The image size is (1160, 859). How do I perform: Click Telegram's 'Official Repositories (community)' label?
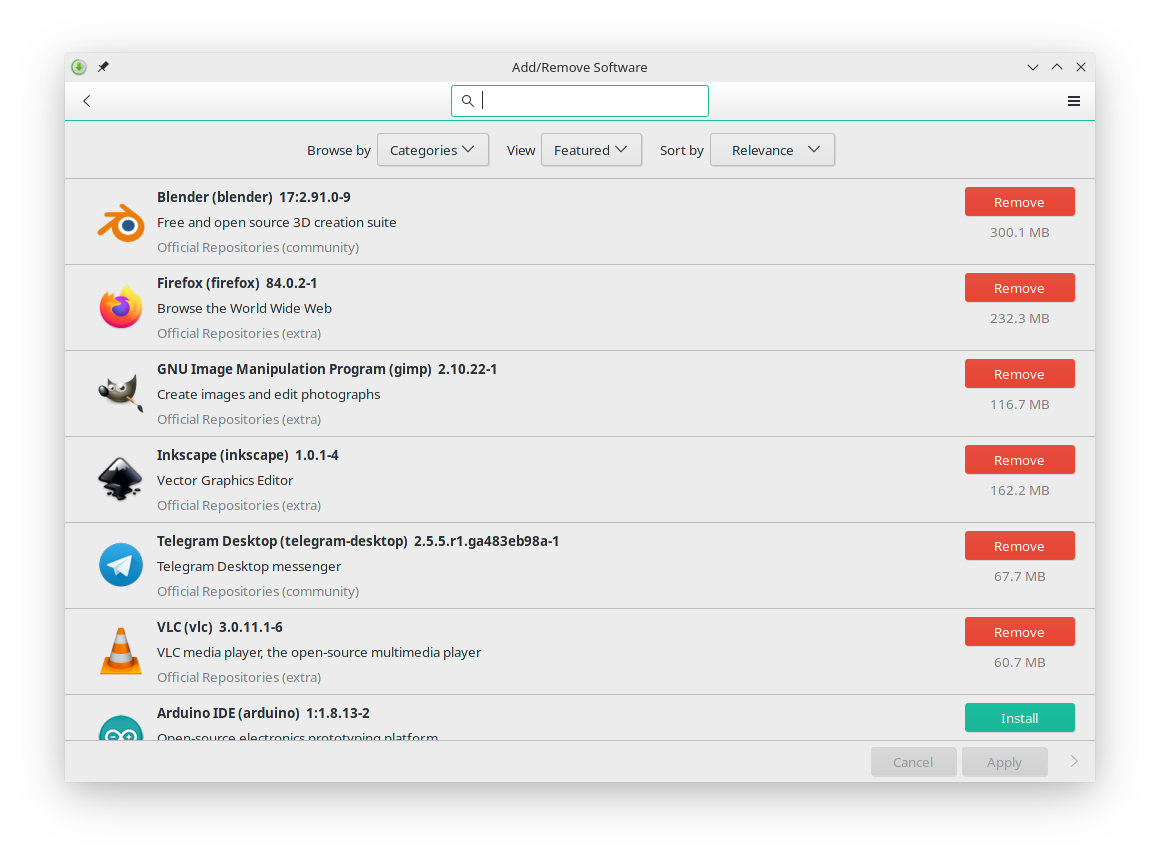point(257,591)
